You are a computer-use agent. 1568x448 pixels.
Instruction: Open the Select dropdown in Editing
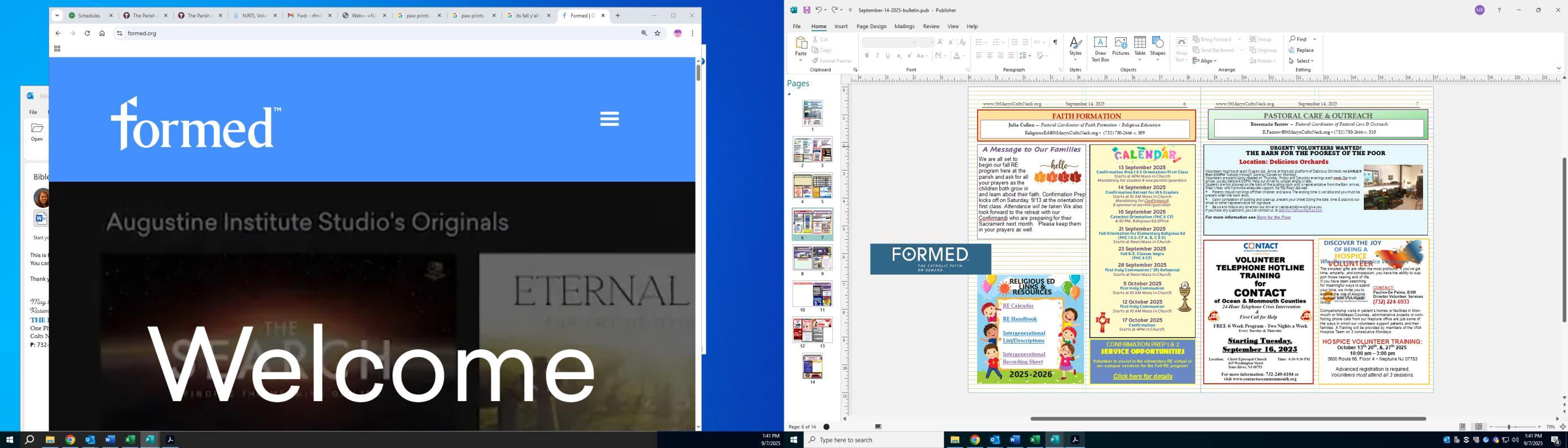click(x=1301, y=61)
